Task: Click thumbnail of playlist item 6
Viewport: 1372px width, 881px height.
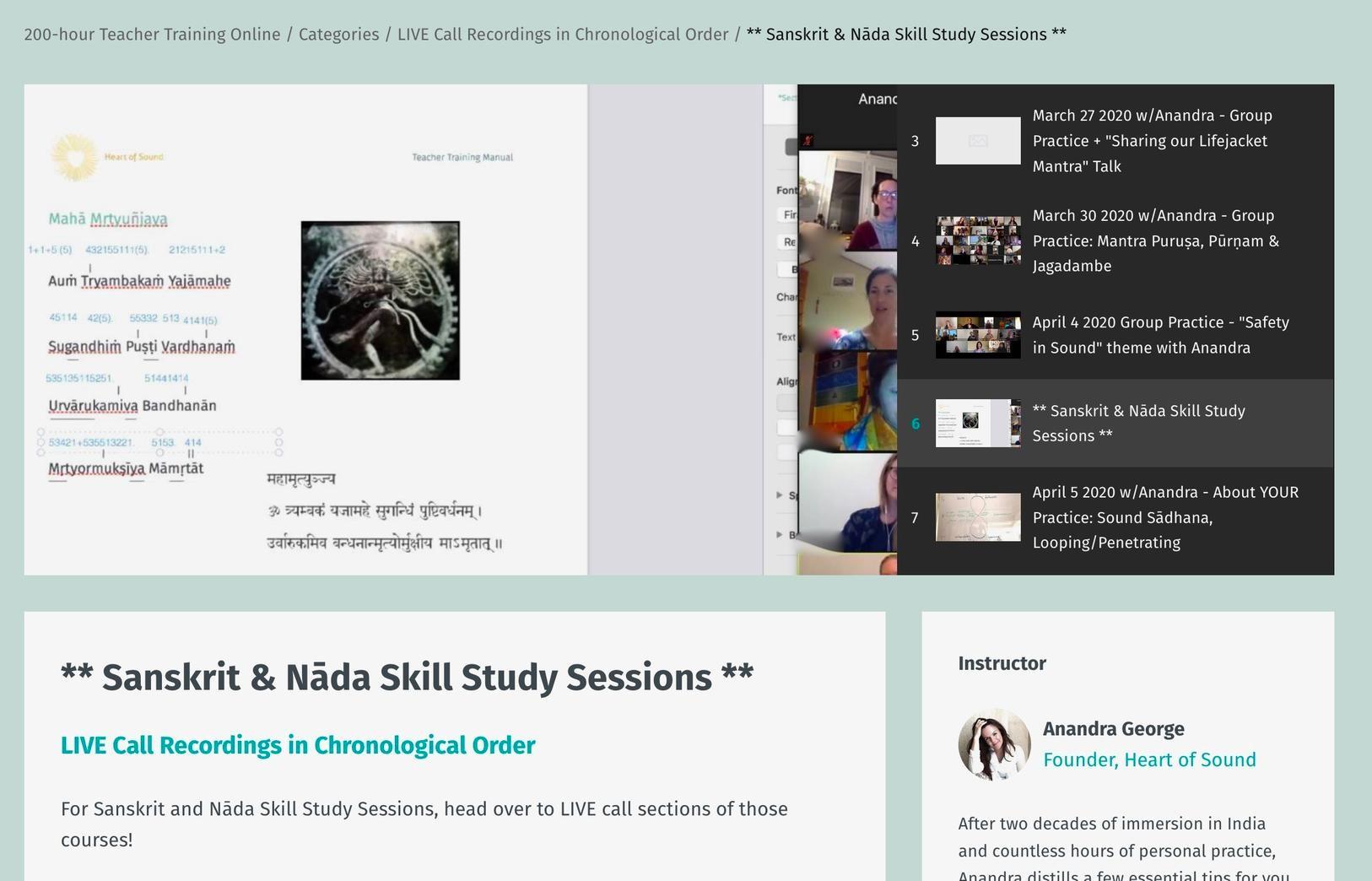Action: point(978,423)
